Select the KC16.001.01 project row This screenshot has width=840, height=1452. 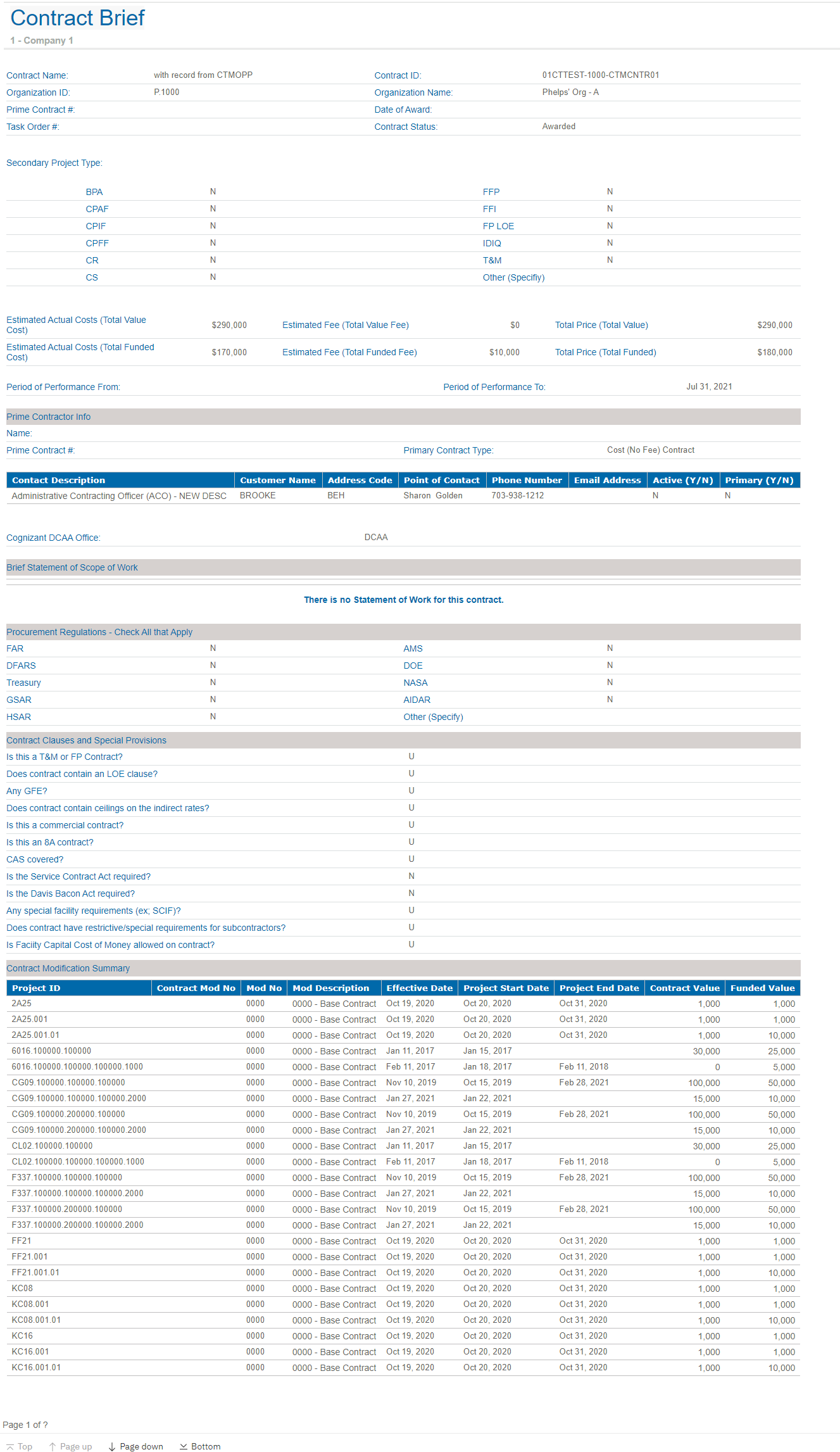click(36, 1368)
